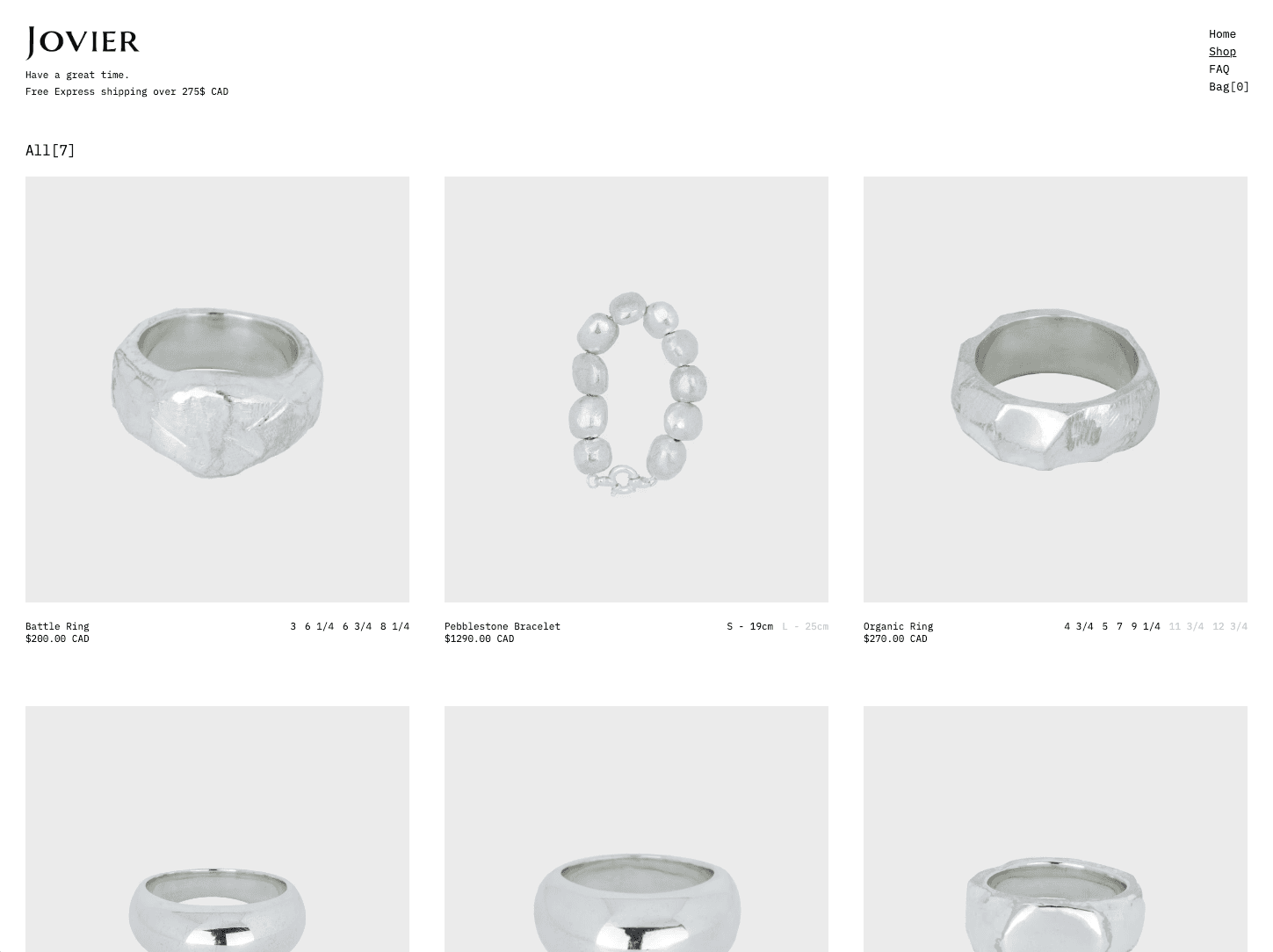Viewport: 1273px width, 952px height.
Task: Open the FAQ page
Action: point(1219,69)
